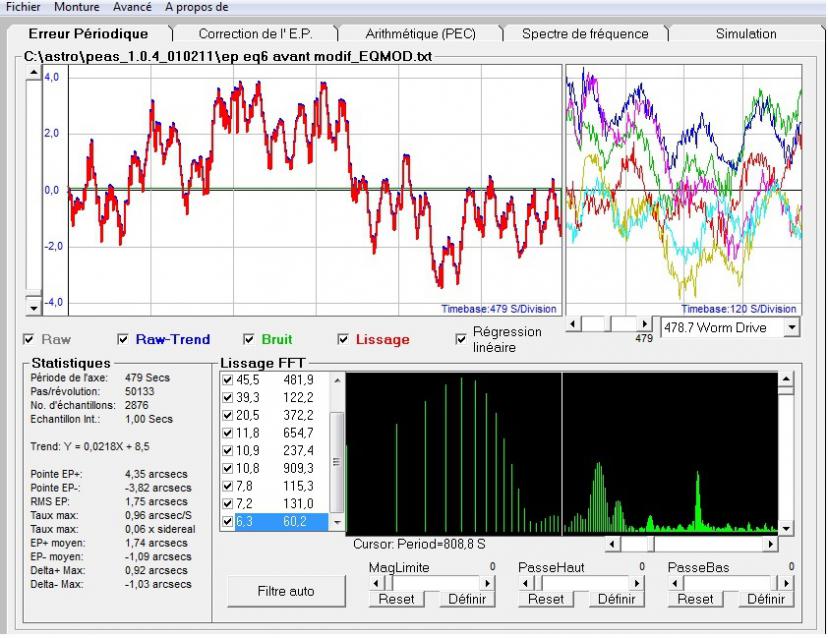Viewport: 828px width, 638px height.
Task: Click right arrow of spectrum horizontal scrollbar
Action: [x=770, y=543]
